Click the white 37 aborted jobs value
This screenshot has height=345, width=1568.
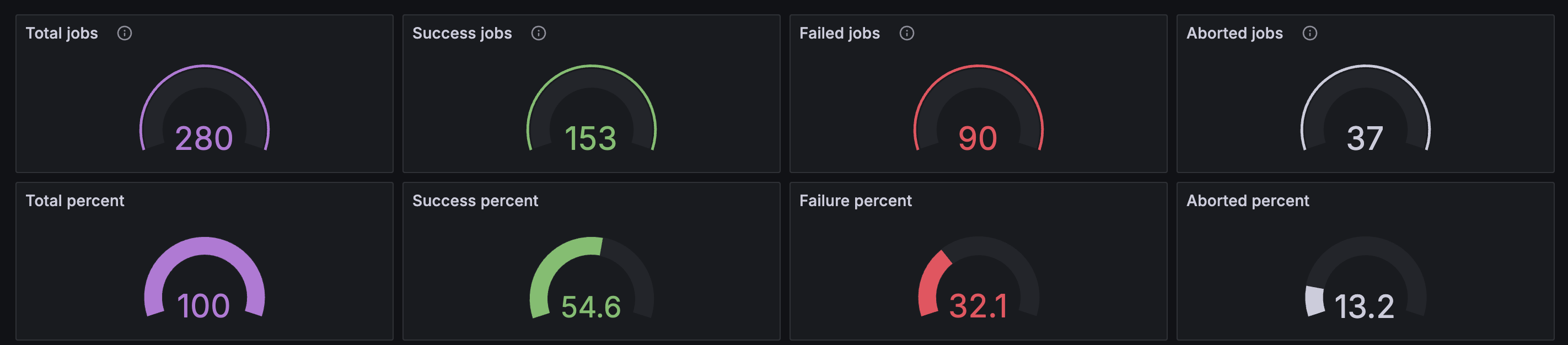point(1365,138)
